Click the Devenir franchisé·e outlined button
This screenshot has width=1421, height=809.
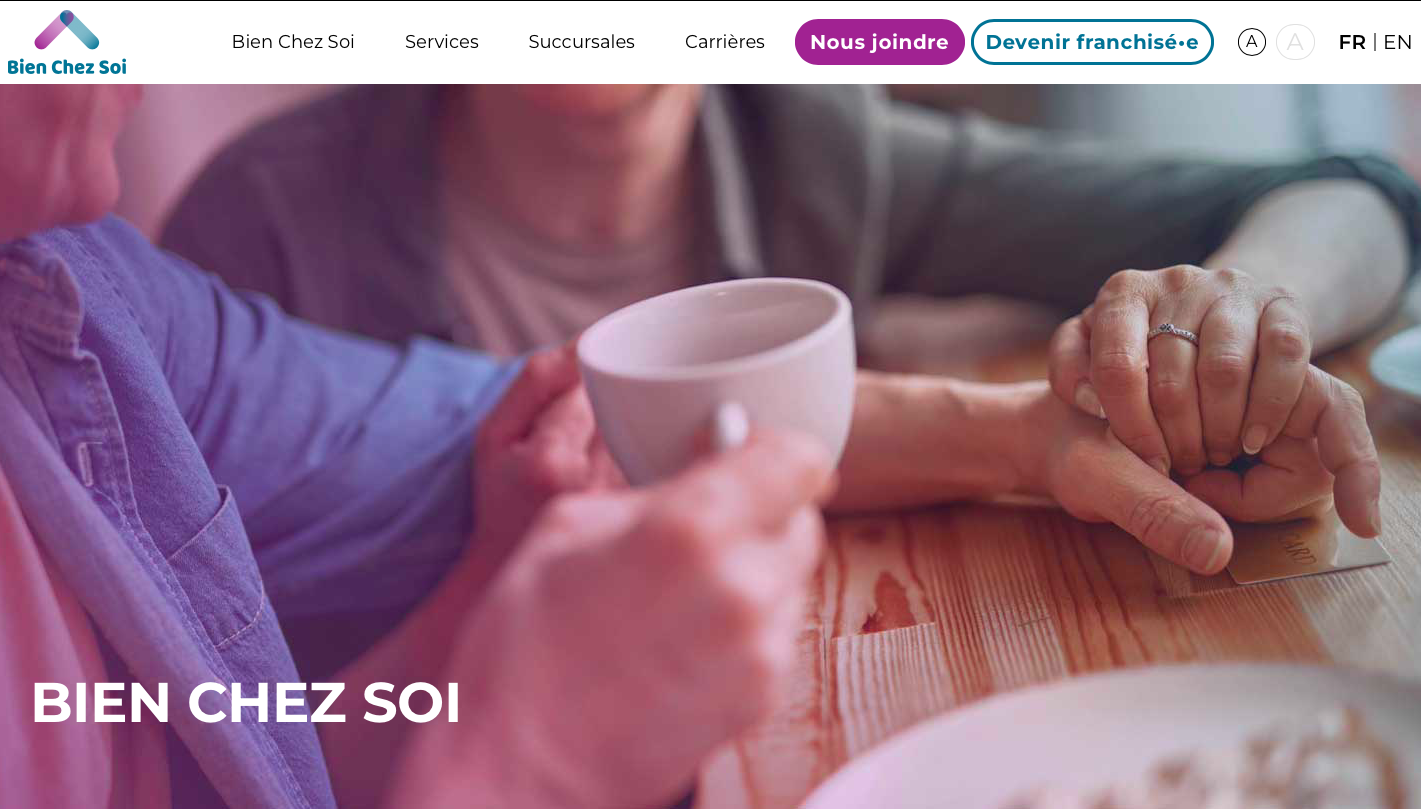pos(1092,42)
